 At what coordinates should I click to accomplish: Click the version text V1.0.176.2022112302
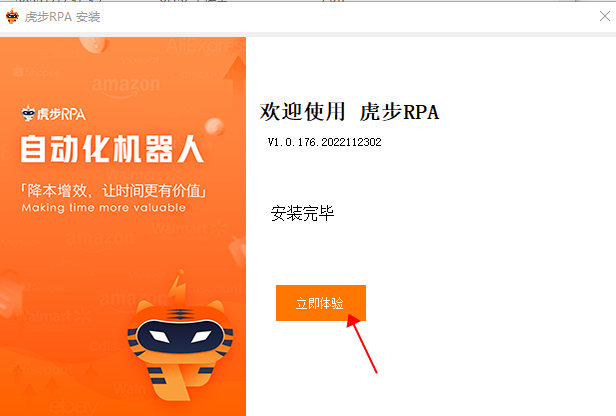(x=324, y=142)
